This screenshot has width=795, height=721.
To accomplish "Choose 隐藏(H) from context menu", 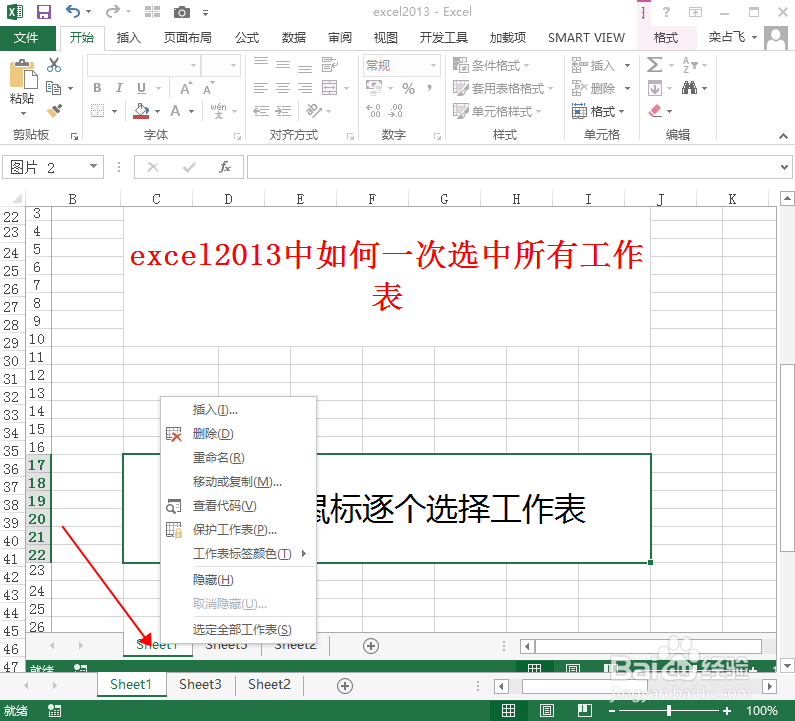I will 238,579.
